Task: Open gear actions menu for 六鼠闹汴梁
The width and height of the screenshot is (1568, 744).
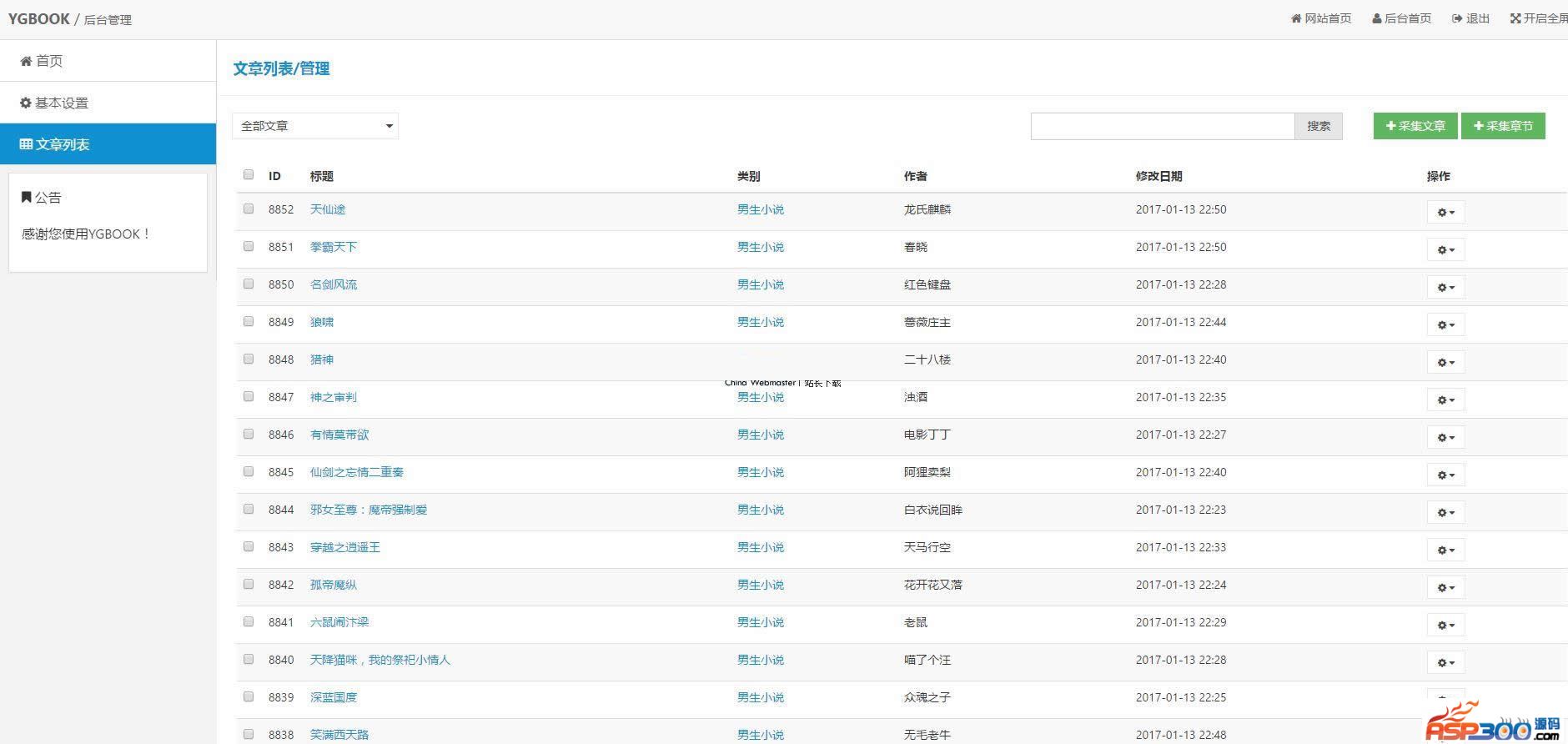Action: coord(1445,625)
